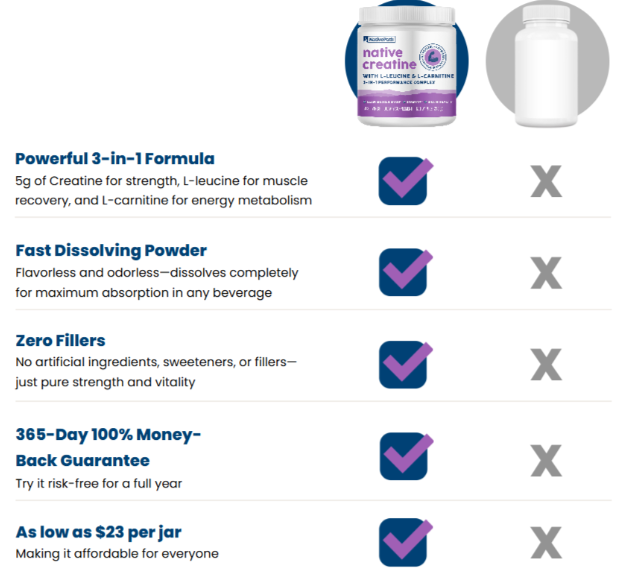Image resolution: width=641 pixels, height=570 pixels.
Task: Click the checkmark for 365-Day Money-Back Guarantee
Action: [x=405, y=455]
